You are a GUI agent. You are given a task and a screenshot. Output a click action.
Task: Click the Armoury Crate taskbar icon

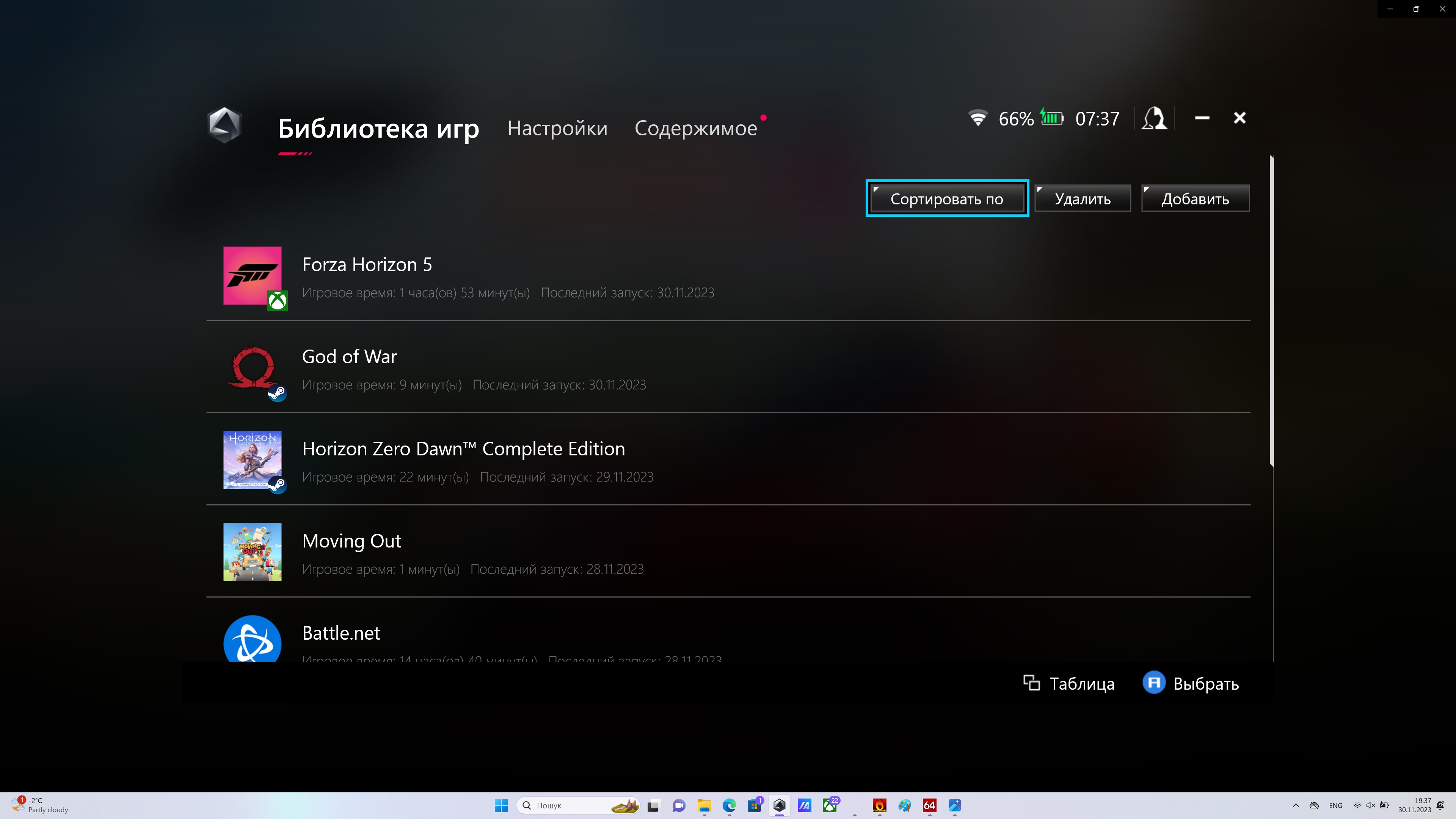780,805
